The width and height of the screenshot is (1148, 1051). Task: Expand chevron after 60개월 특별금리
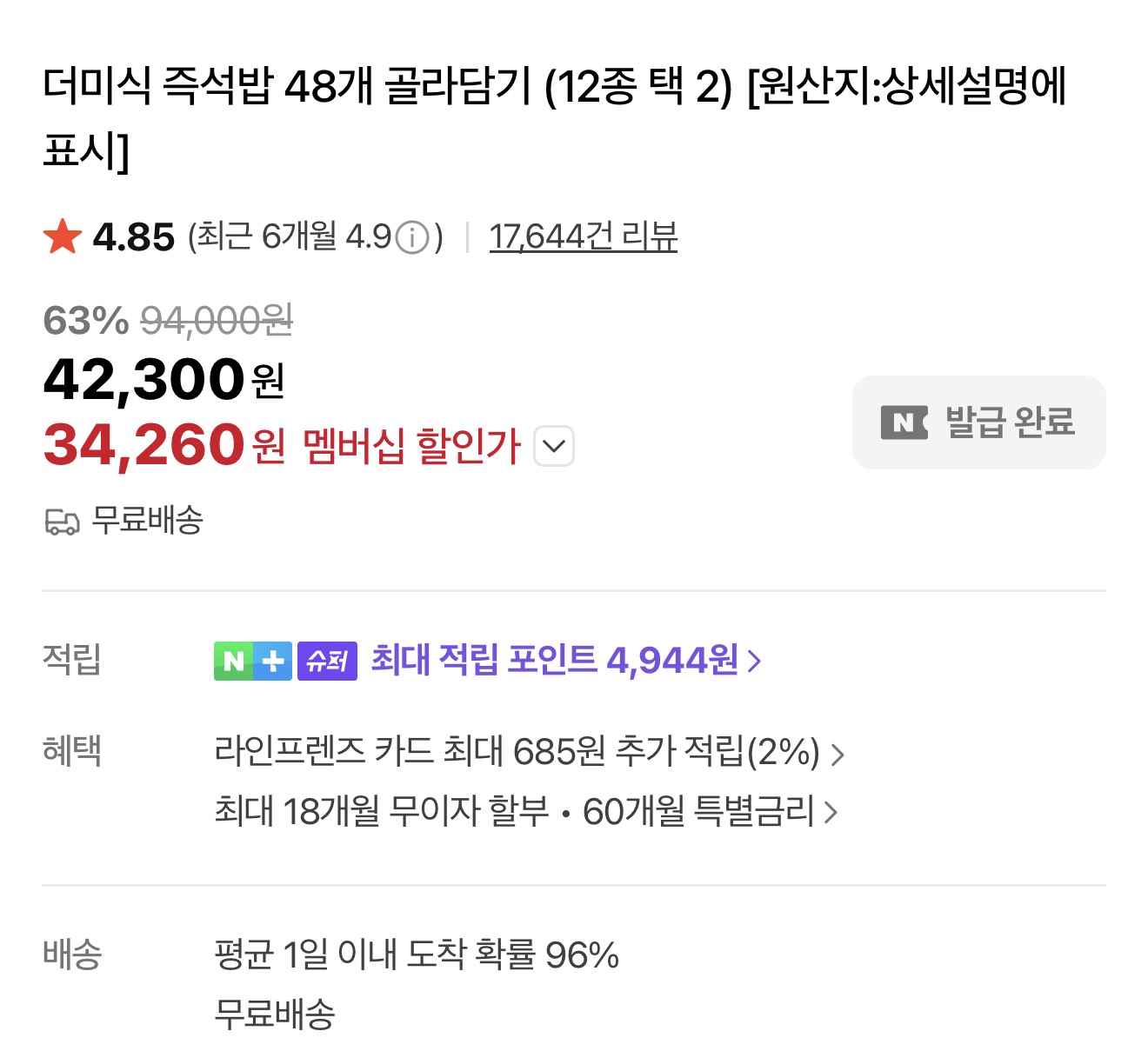(x=831, y=813)
